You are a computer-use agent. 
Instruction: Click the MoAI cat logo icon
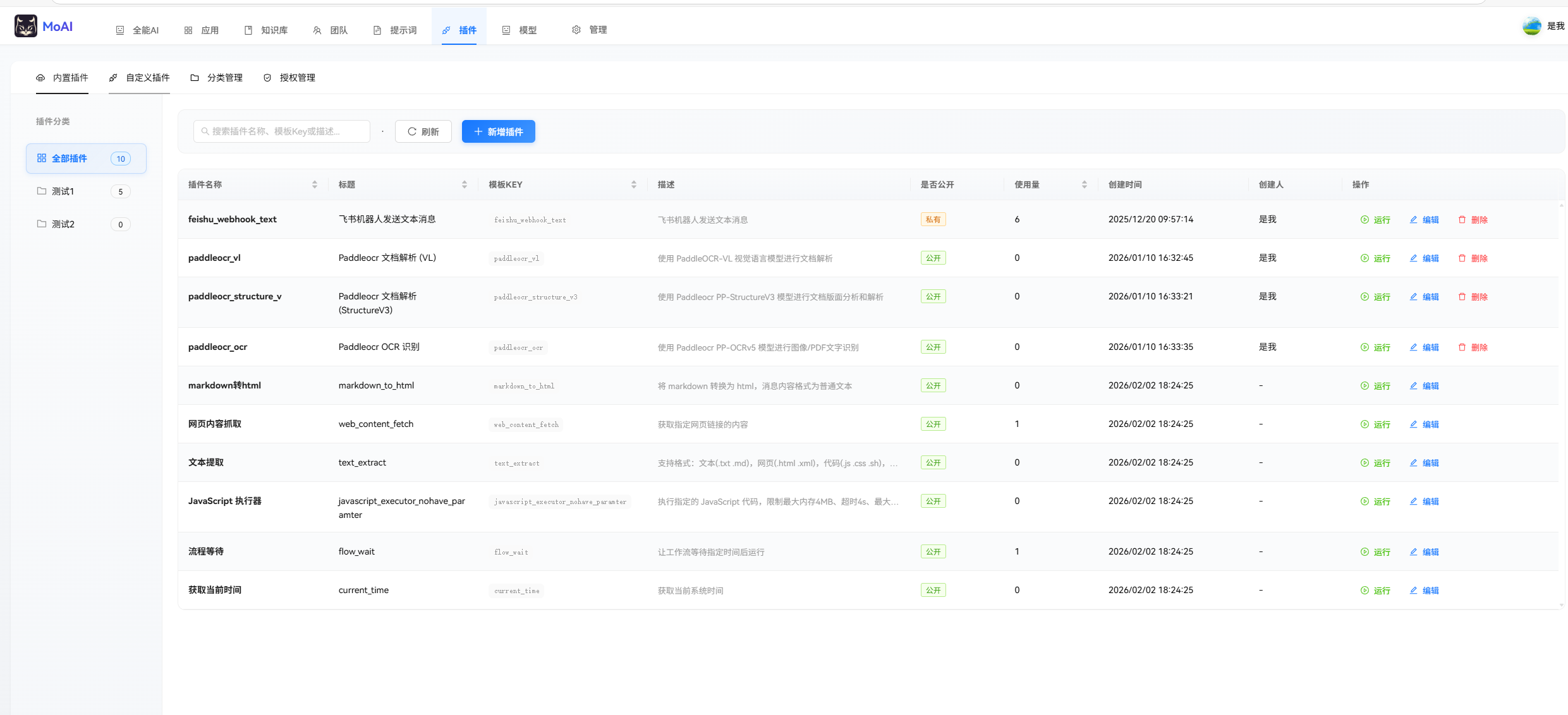(26, 26)
